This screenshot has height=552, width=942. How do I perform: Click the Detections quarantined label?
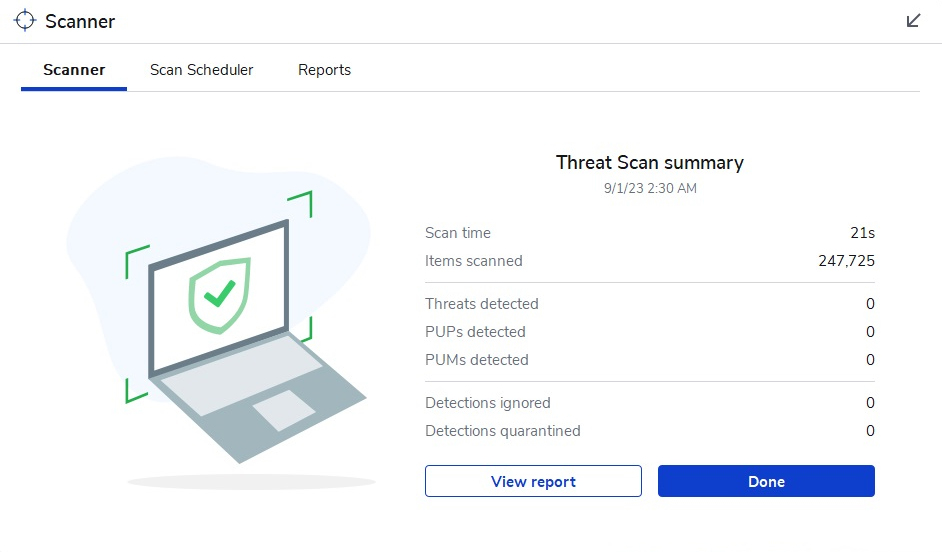[503, 431]
